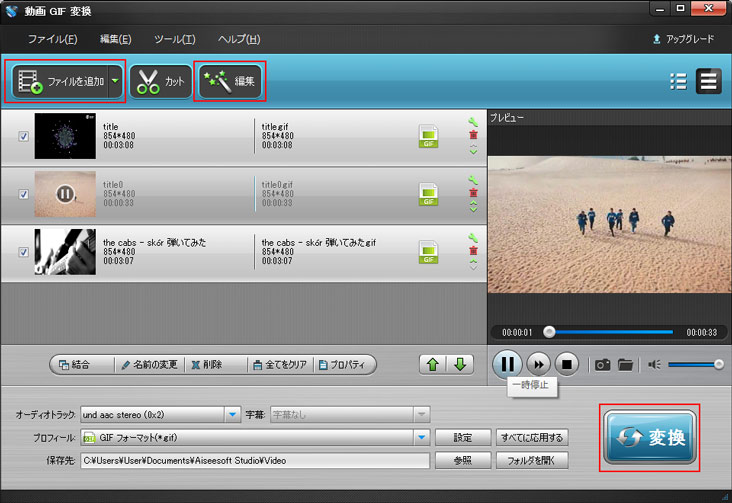This screenshot has width=732, height=503.
Task: Click the 参照 browse button
Action: pos(462,461)
